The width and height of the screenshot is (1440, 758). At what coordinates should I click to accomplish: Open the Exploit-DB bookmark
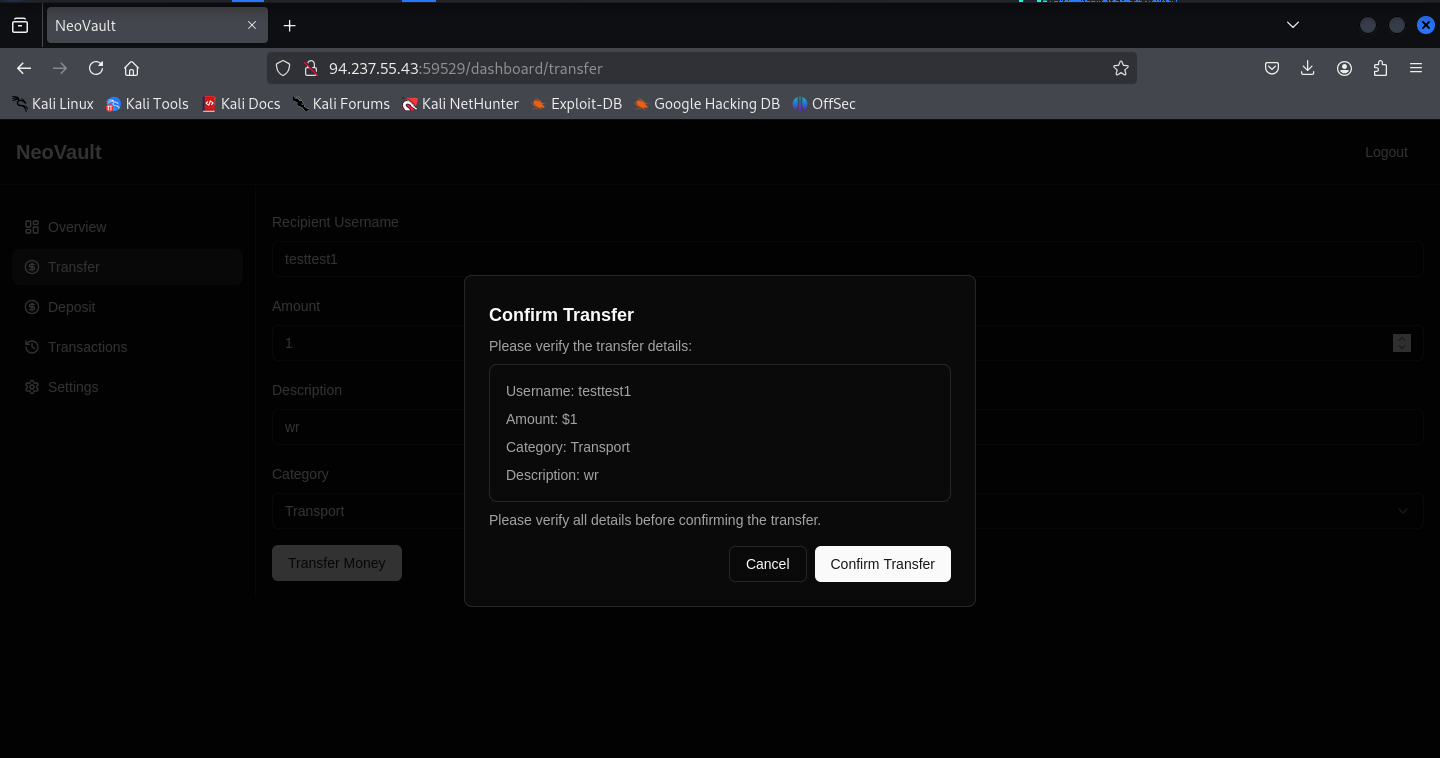(x=576, y=104)
